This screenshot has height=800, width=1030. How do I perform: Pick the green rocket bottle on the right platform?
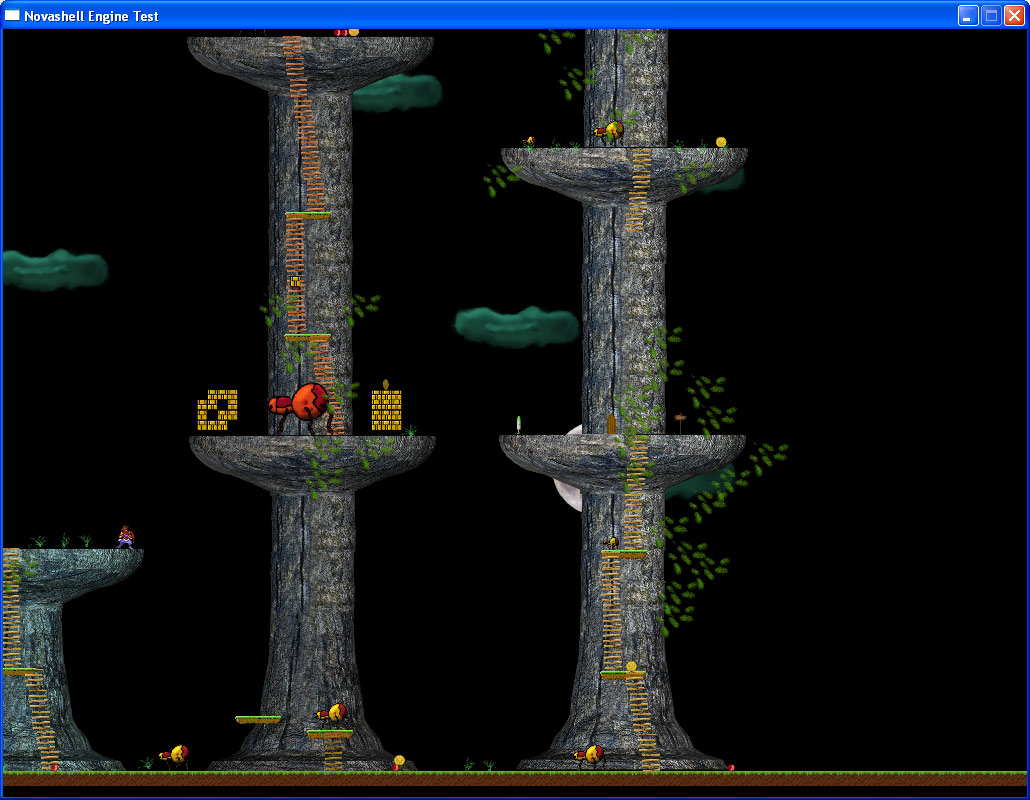[518, 424]
